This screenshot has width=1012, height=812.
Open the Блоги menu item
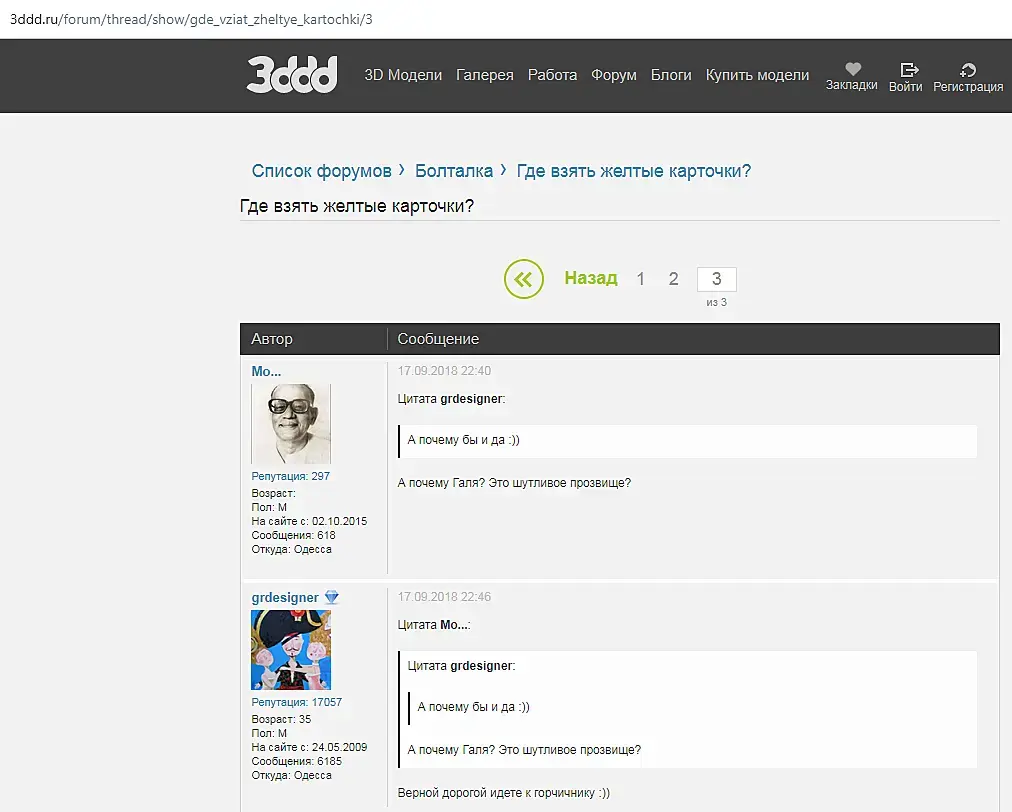pos(671,75)
